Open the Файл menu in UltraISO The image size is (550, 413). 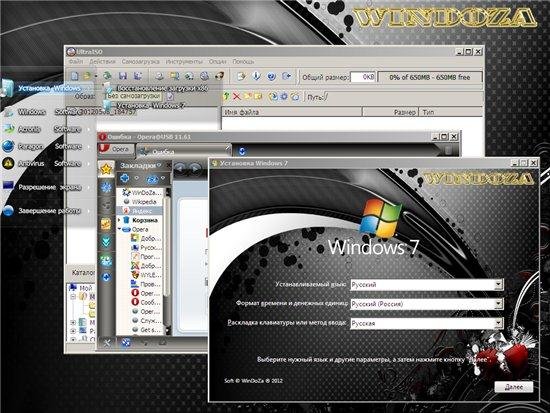click(x=76, y=61)
